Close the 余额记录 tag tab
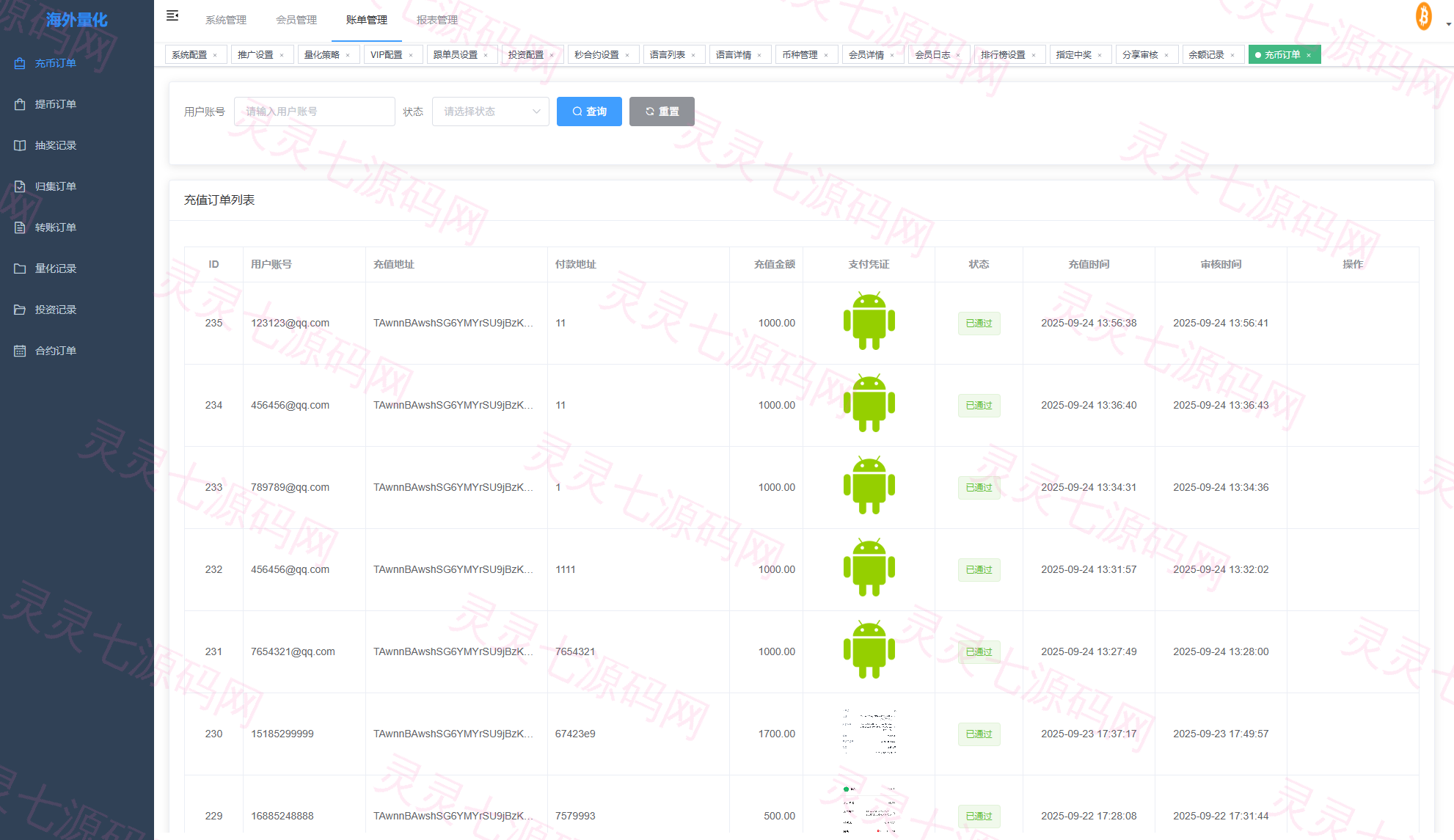This screenshot has width=1454, height=840. tap(1232, 55)
